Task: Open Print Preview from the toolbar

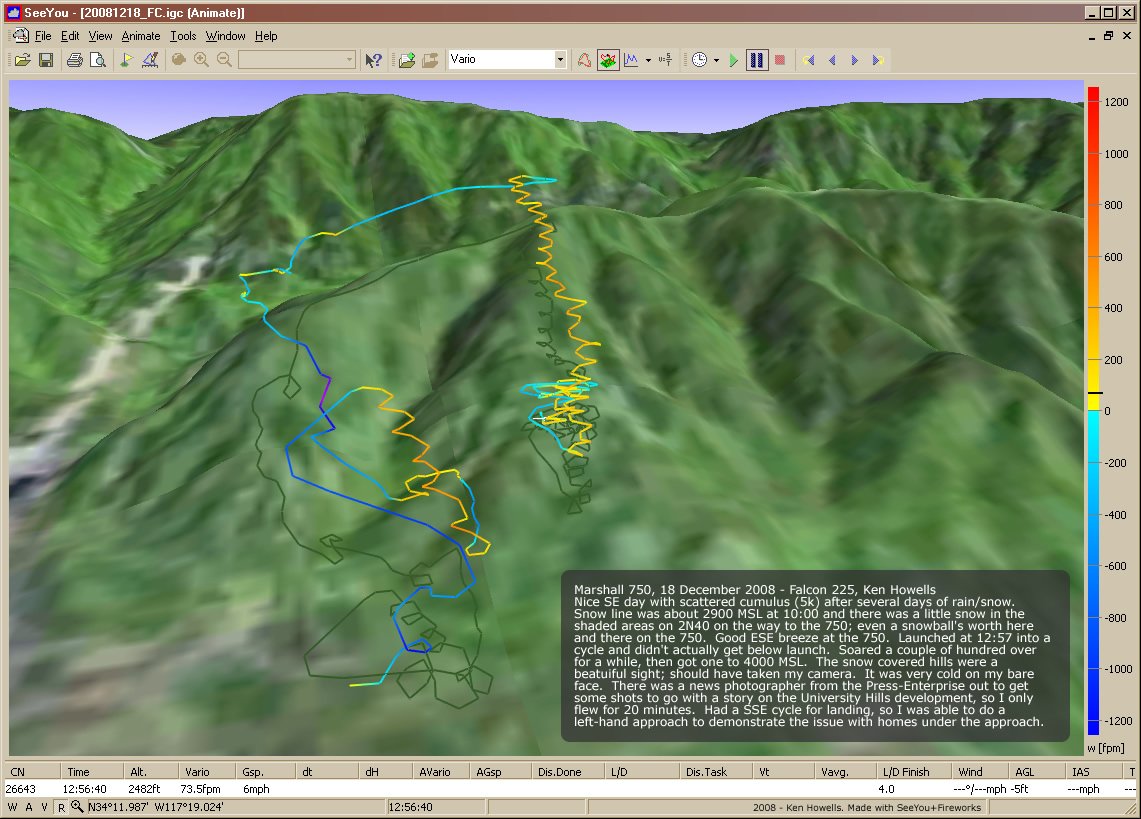Action: [97, 60]
